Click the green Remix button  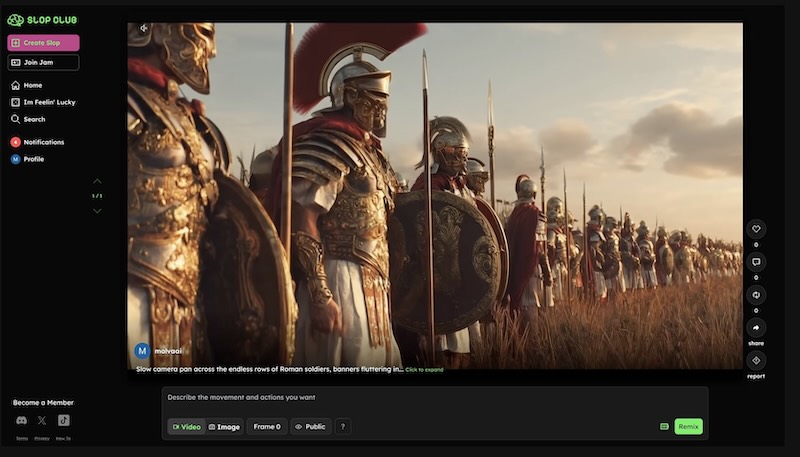[x=688, y=426]
